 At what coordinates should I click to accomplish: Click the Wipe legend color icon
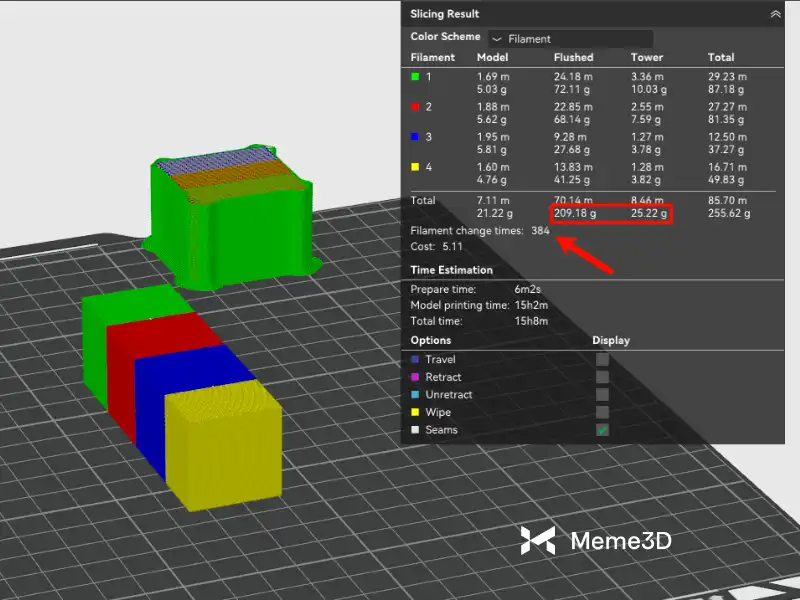[416, 412]
